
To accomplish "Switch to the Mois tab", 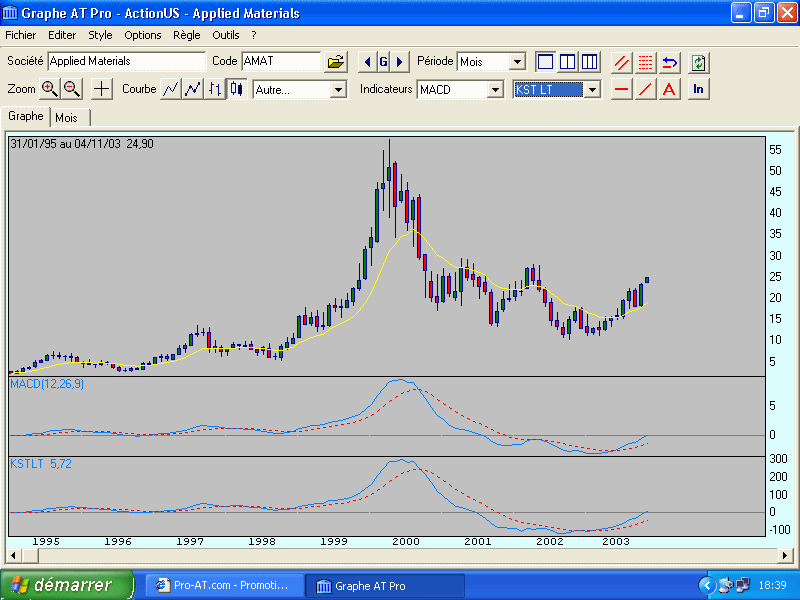I will (x=66, y=118).
